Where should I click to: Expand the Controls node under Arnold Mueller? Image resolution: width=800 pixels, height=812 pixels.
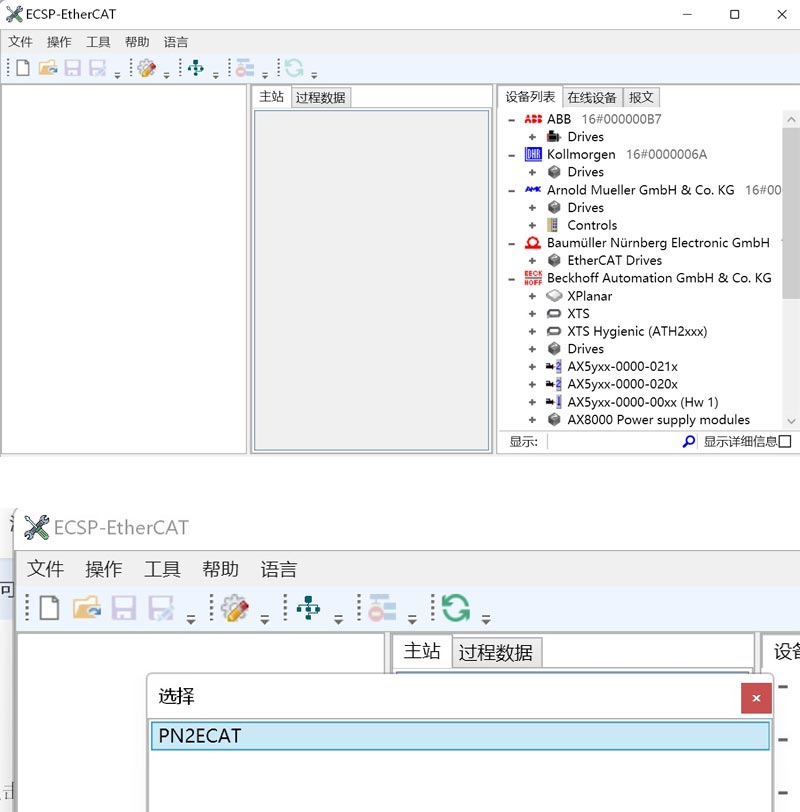pos(532,225)
